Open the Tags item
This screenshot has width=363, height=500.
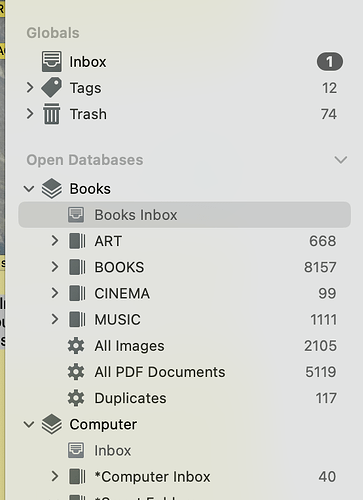tap(85, 88)
